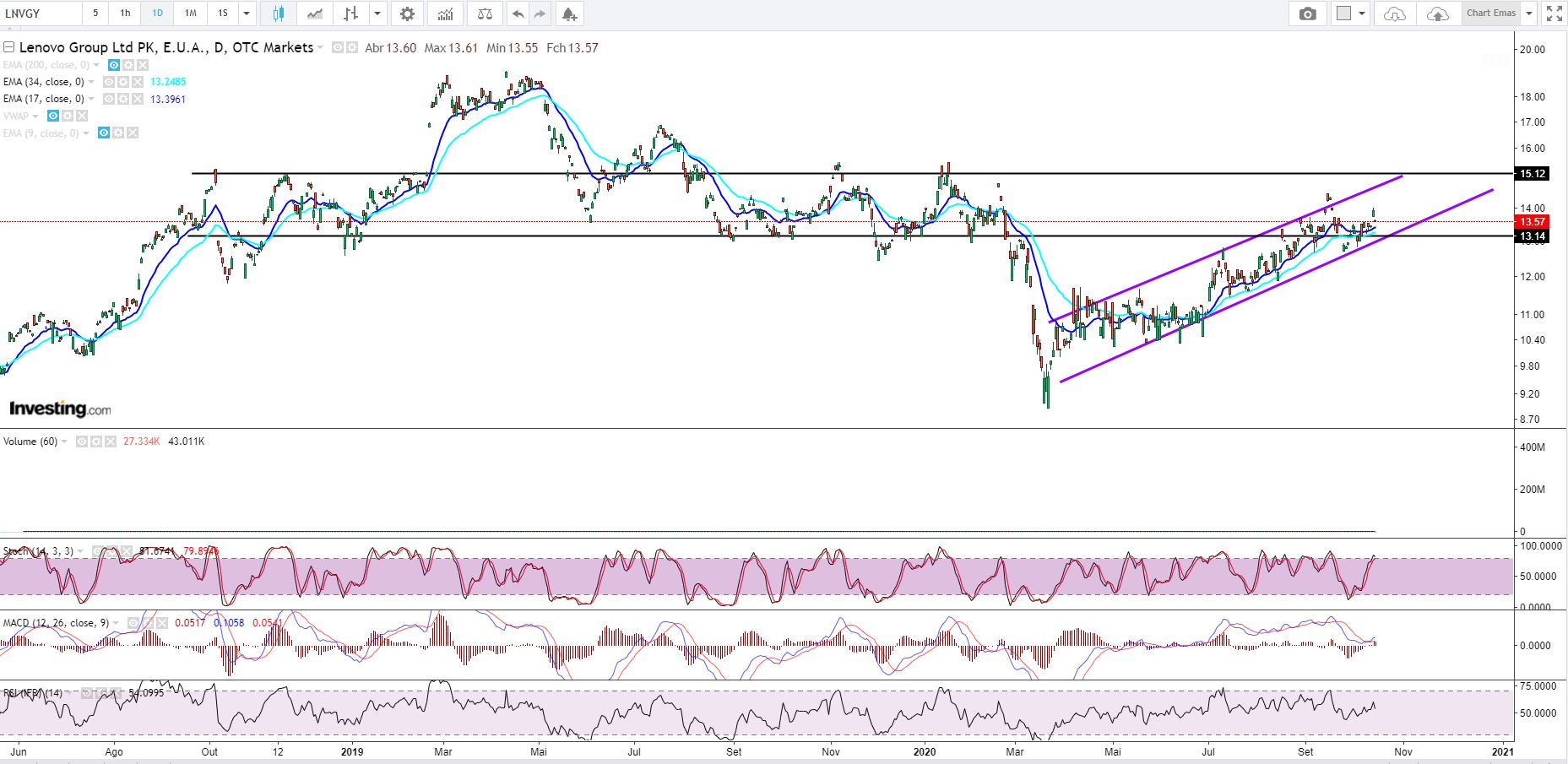This screenshot has width=1568, height=764.
Task: Remove the EMA (17, close, 0) indicator
Action: pos(138,99)
